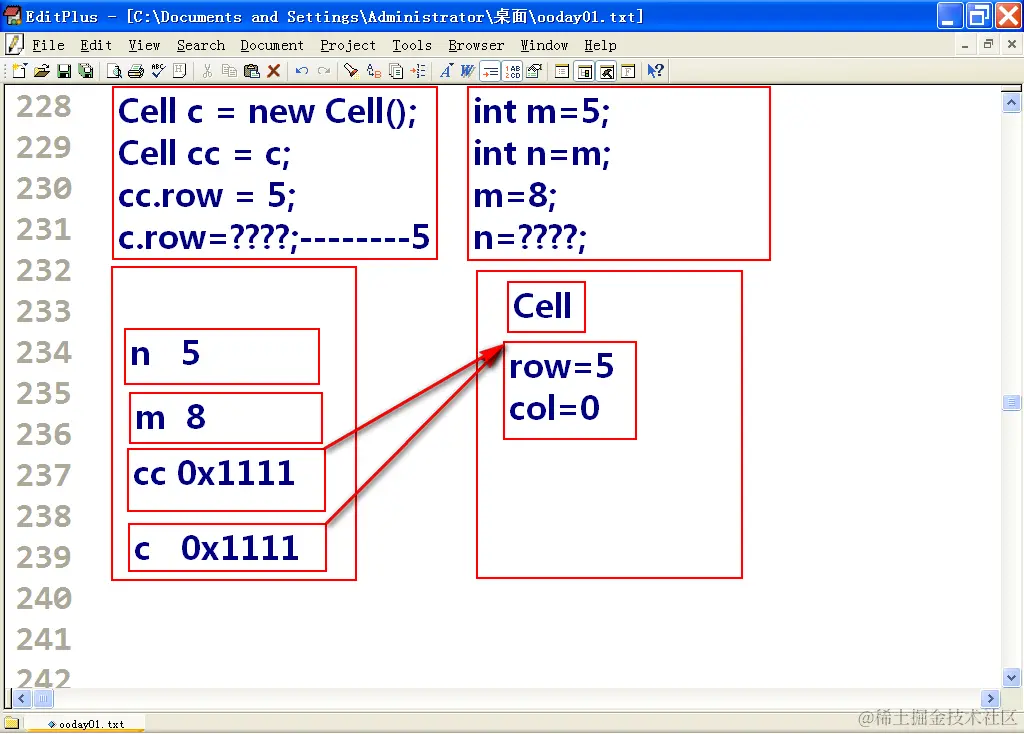The height and width of the screenshot is (734, 1024).
Task: Click the horizontal scrollbar thumb
Action: [x=43, y=699]
